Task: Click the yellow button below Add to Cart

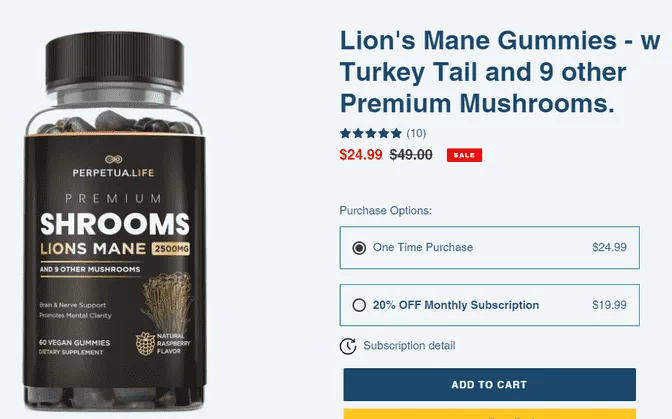Action: click(x=489, y=413)
